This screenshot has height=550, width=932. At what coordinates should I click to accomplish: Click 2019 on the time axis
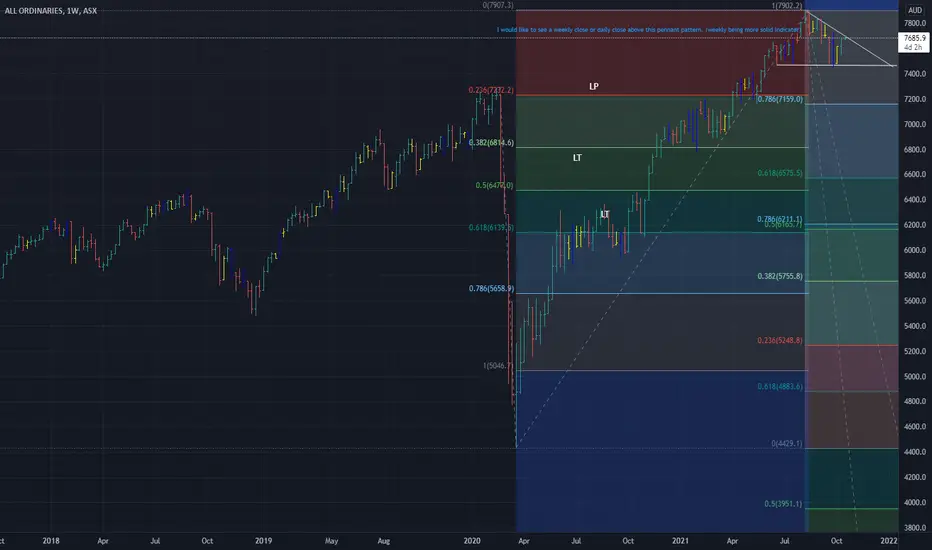263,540
